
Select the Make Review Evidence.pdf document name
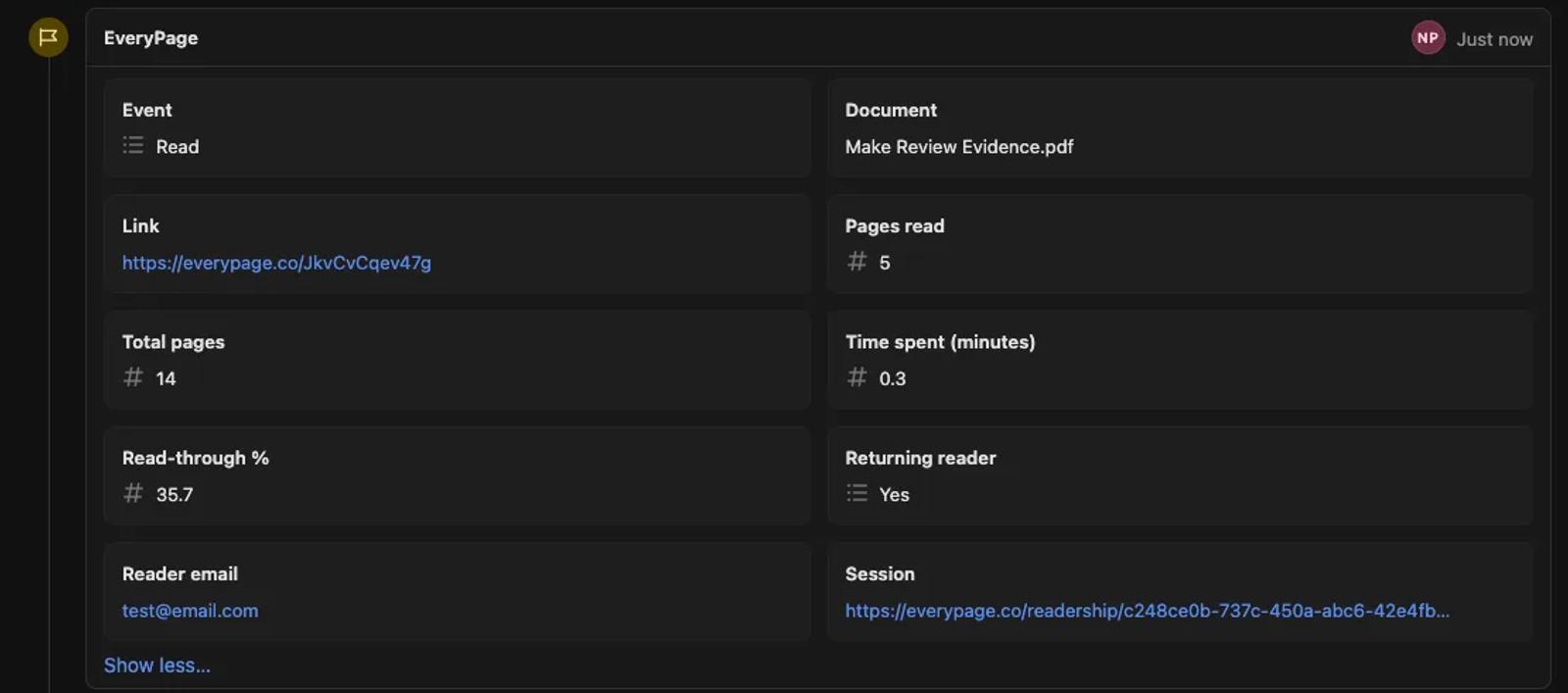959,147
